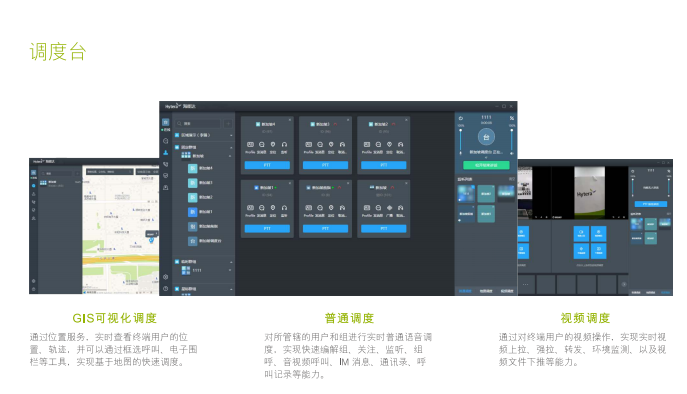Tick the checkbox of the section heading the six-member group list
The width and height of the screenshot is (687, 394).
coord(177,147)
